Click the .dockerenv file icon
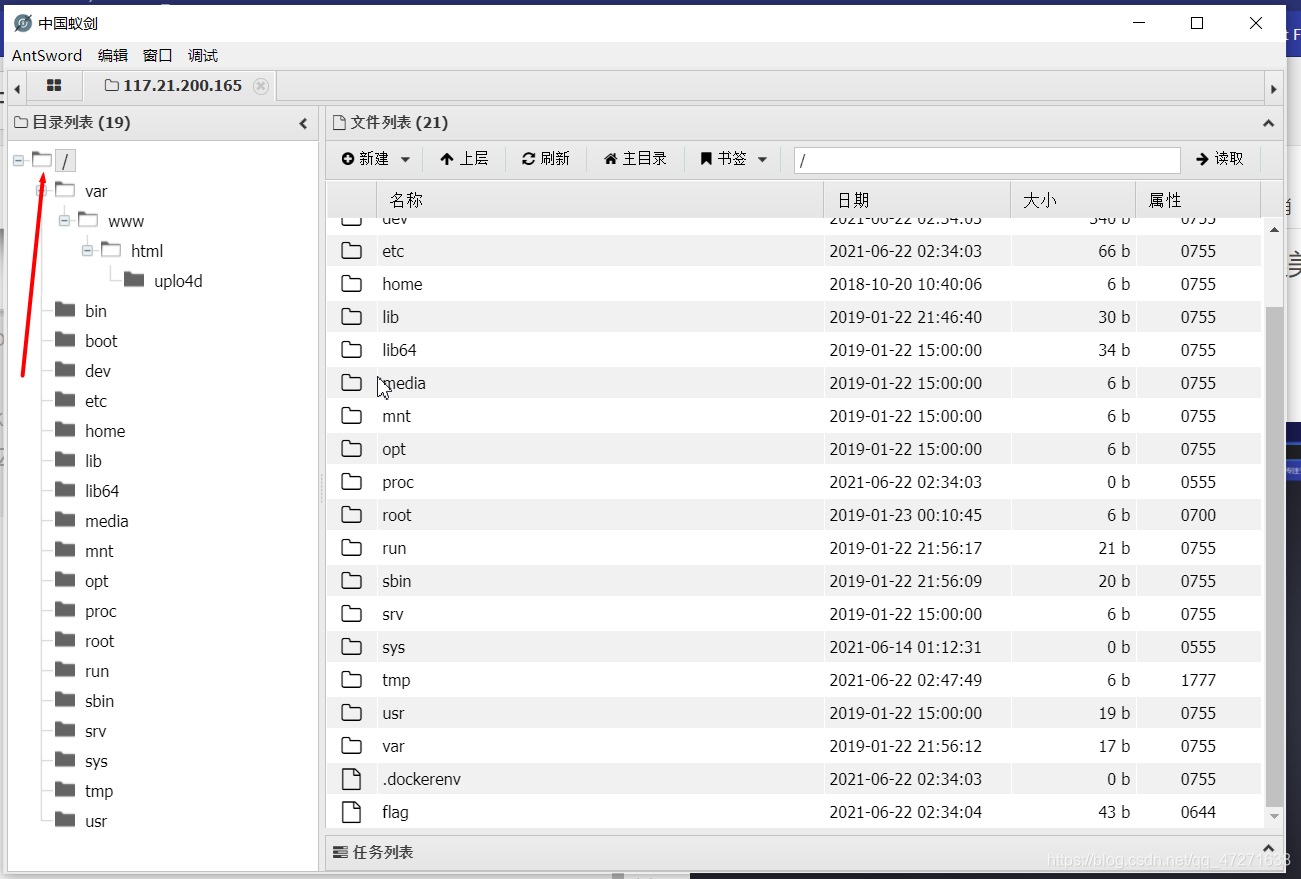This screenshot has height=879, width=1301. point(351,779)
